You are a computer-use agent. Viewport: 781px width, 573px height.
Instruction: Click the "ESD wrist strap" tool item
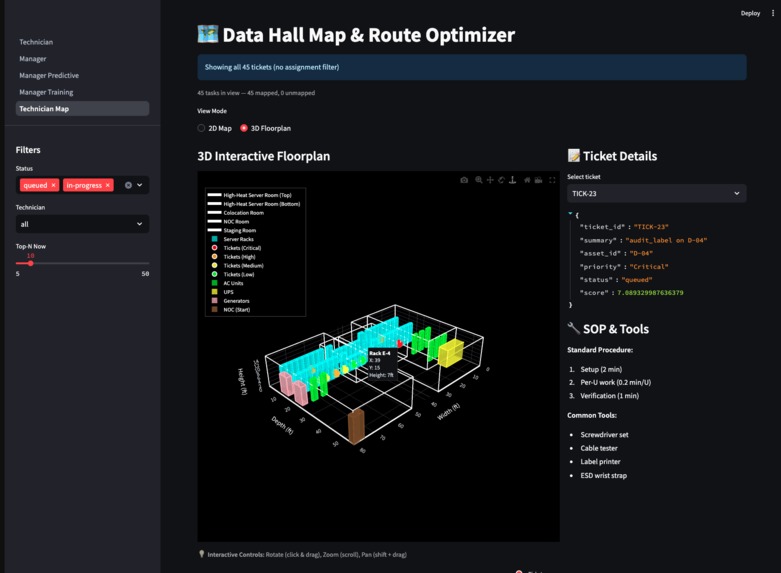(x=604, y=475)
